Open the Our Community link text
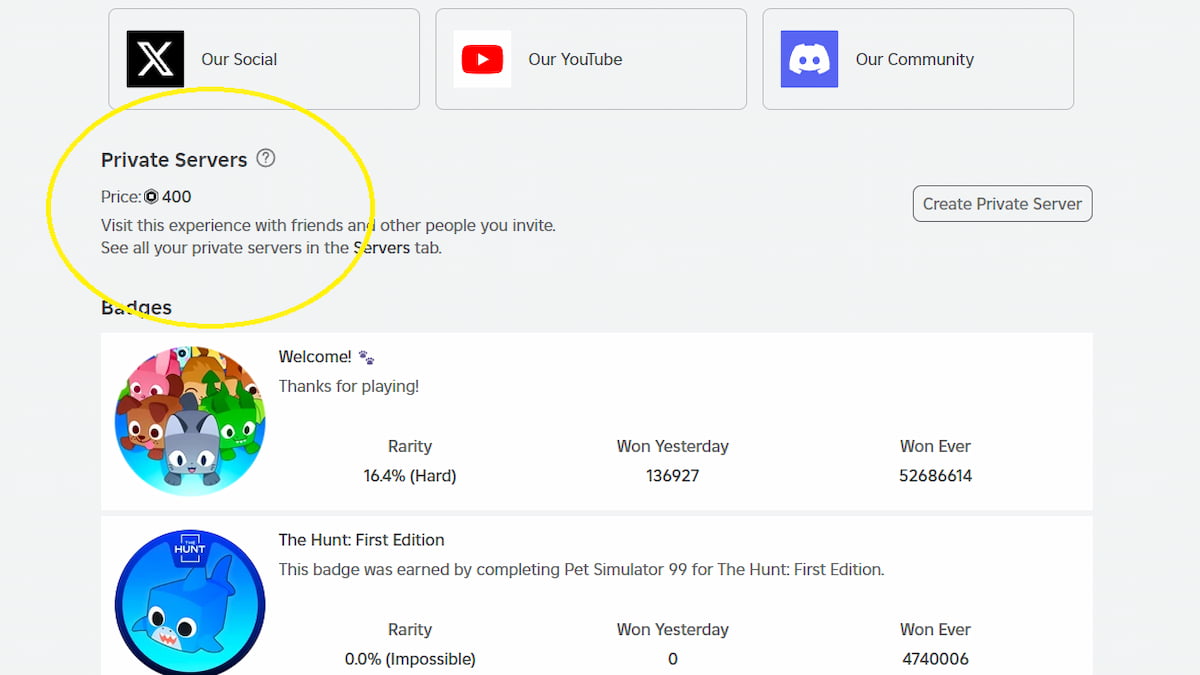This screenshot has width=1200, height=675. [914, 59]
